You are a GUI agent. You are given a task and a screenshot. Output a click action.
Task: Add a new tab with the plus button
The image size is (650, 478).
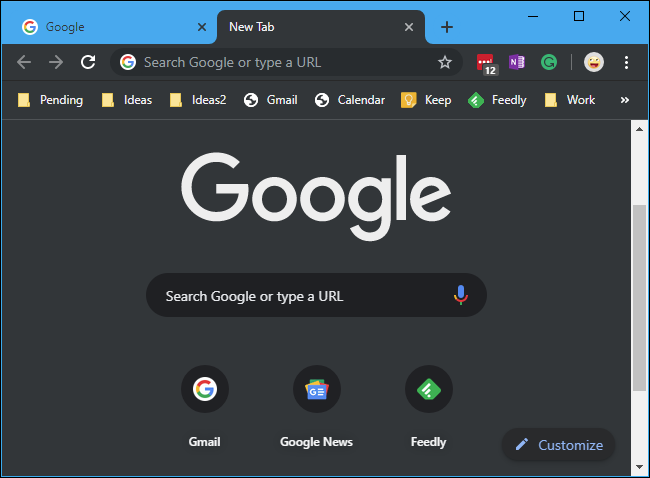(446, 27)
